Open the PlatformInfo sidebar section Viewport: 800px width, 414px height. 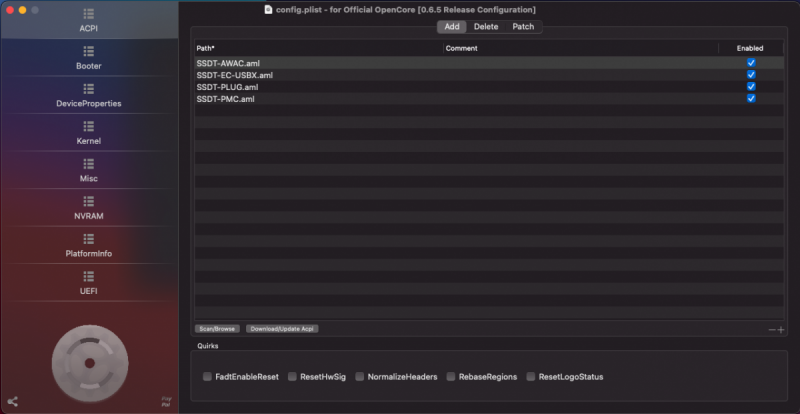pos(89,246)
